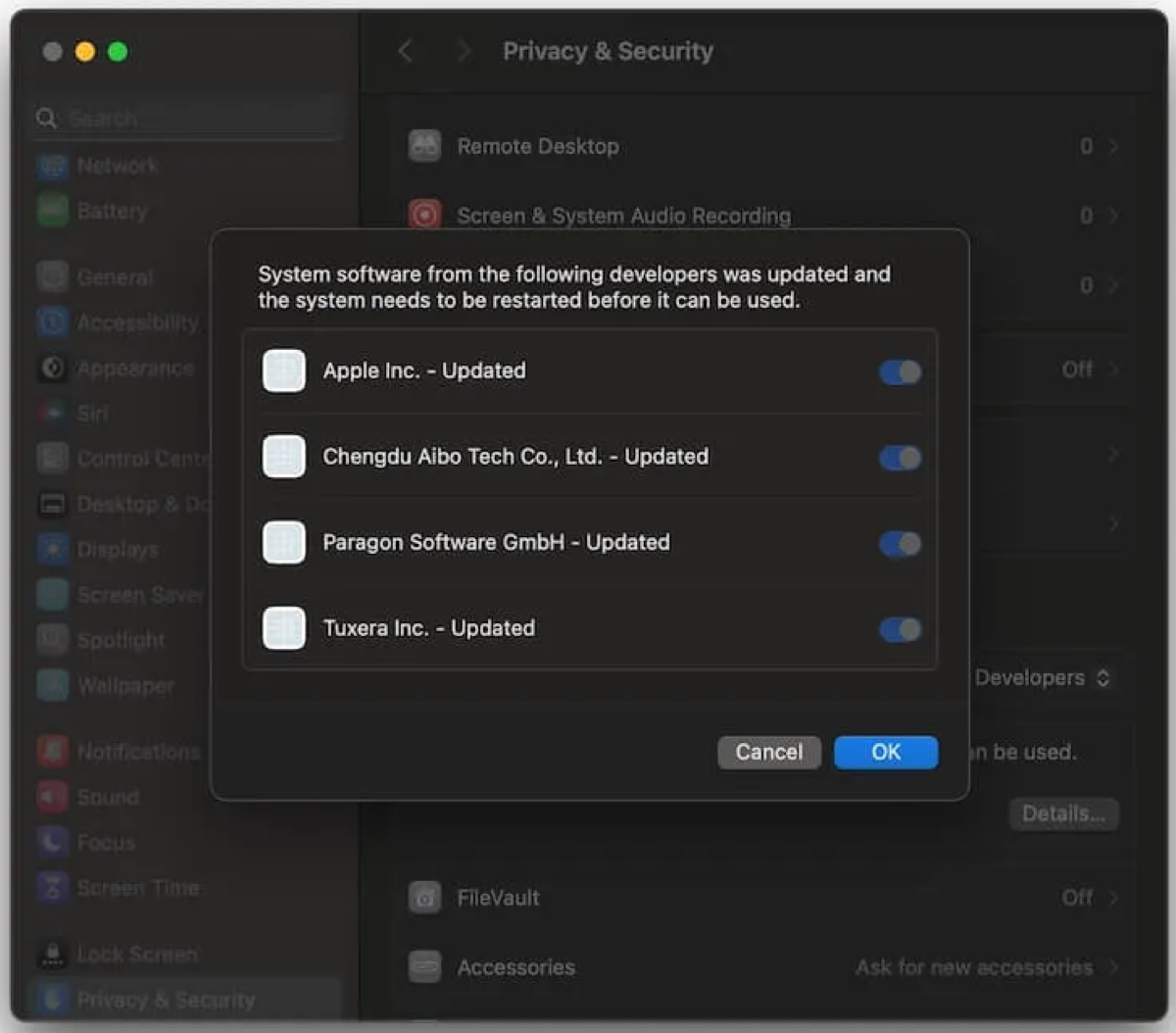1176x1033 pixels.
Task: Open Accessibility in the sidebar
Action: [118, 322]
